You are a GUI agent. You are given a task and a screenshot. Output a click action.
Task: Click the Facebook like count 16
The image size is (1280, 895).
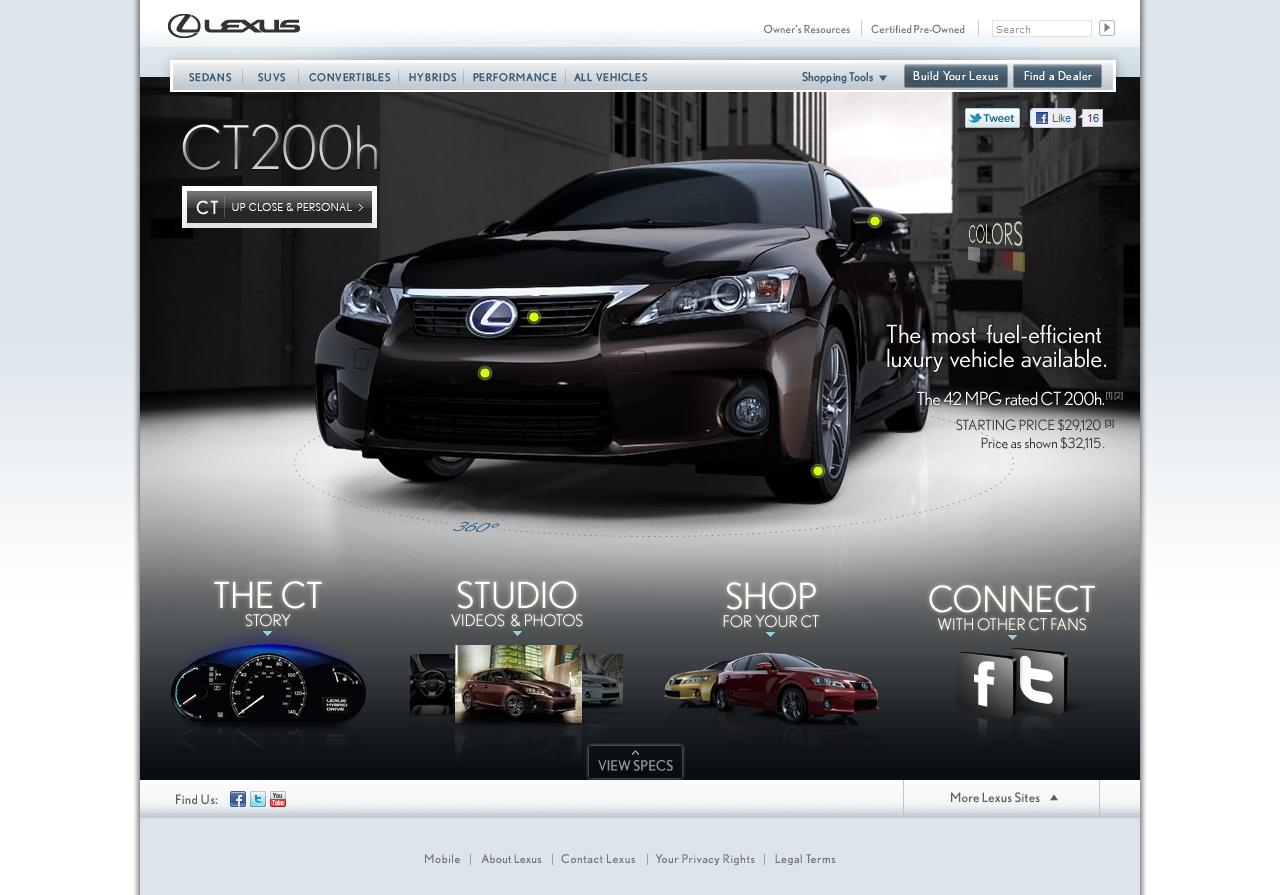tap(1092, 118)
